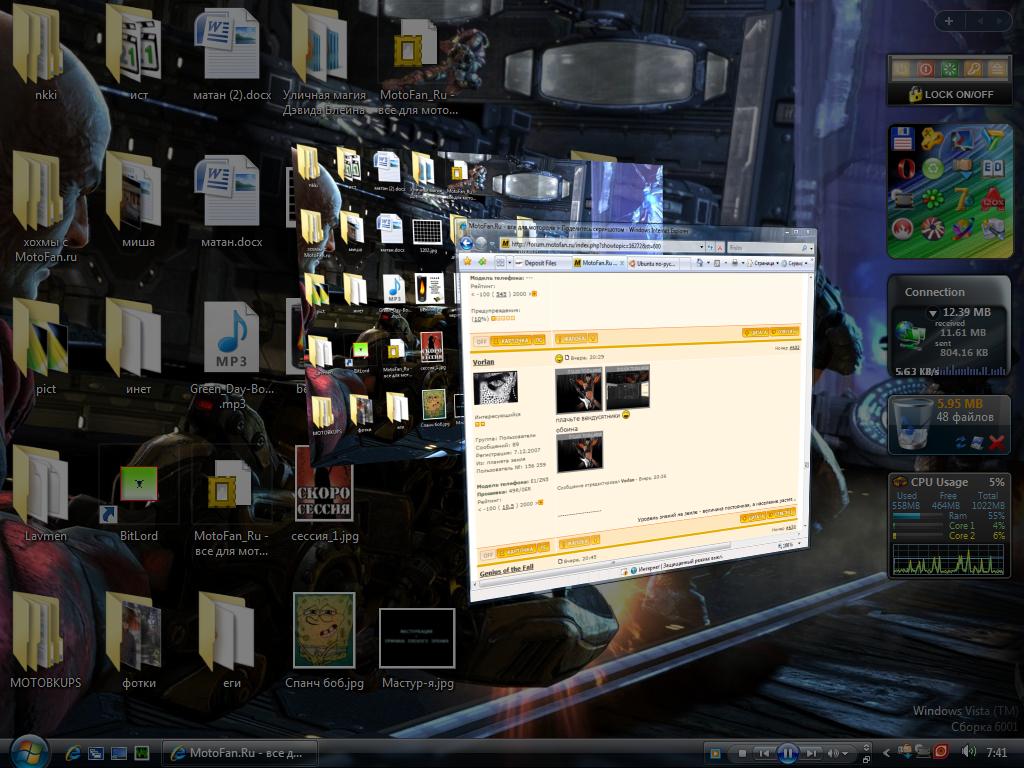Click the Switch between windows Quick Launch icon
The width and height of the screenshot is (1024, 768).
pos(95,753)
